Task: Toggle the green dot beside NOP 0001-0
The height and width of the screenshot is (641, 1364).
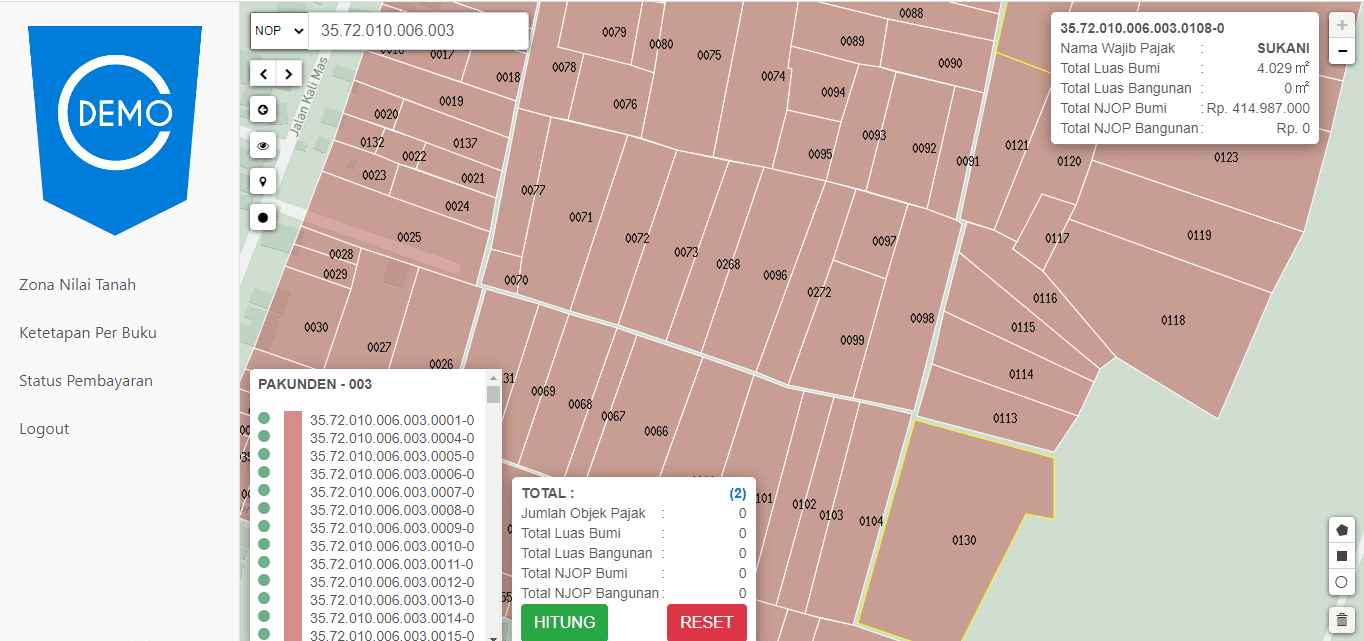Action: tap(262, 420)
